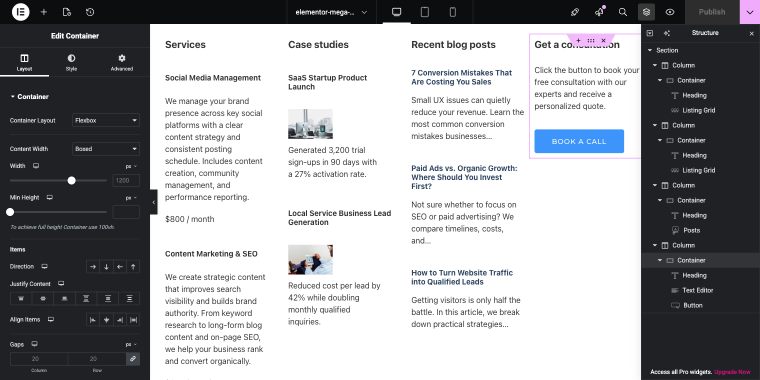Collapse the left panel with the arrow handle
760x380 pixels.
coord(154,202)
